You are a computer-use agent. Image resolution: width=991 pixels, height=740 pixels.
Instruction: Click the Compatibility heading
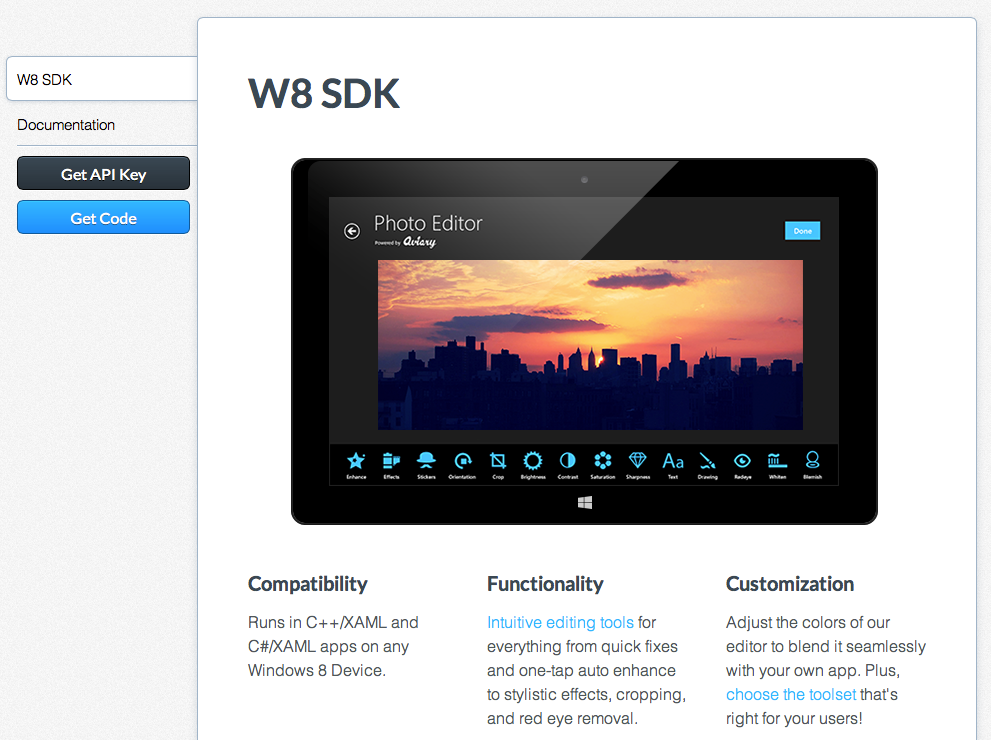(x=307, y=584)
